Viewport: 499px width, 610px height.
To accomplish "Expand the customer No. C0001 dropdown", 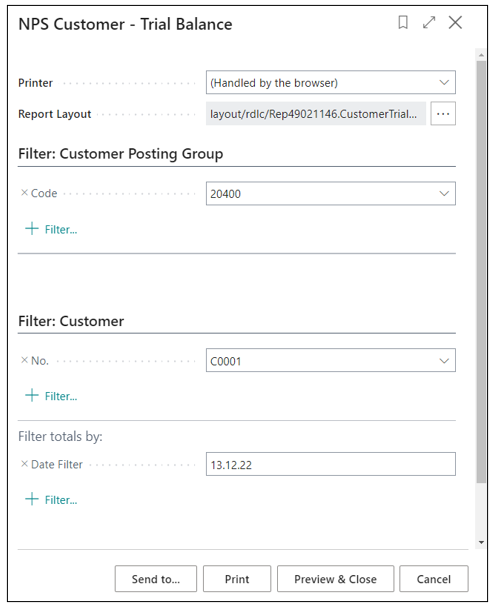I will pyautogui.click(x=444, y=361).
